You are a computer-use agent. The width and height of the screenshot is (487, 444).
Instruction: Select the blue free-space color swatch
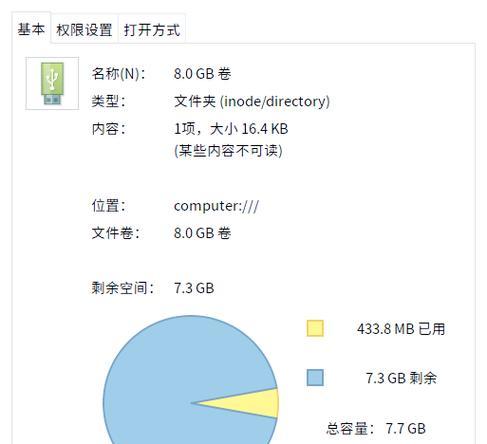[315, 378]
